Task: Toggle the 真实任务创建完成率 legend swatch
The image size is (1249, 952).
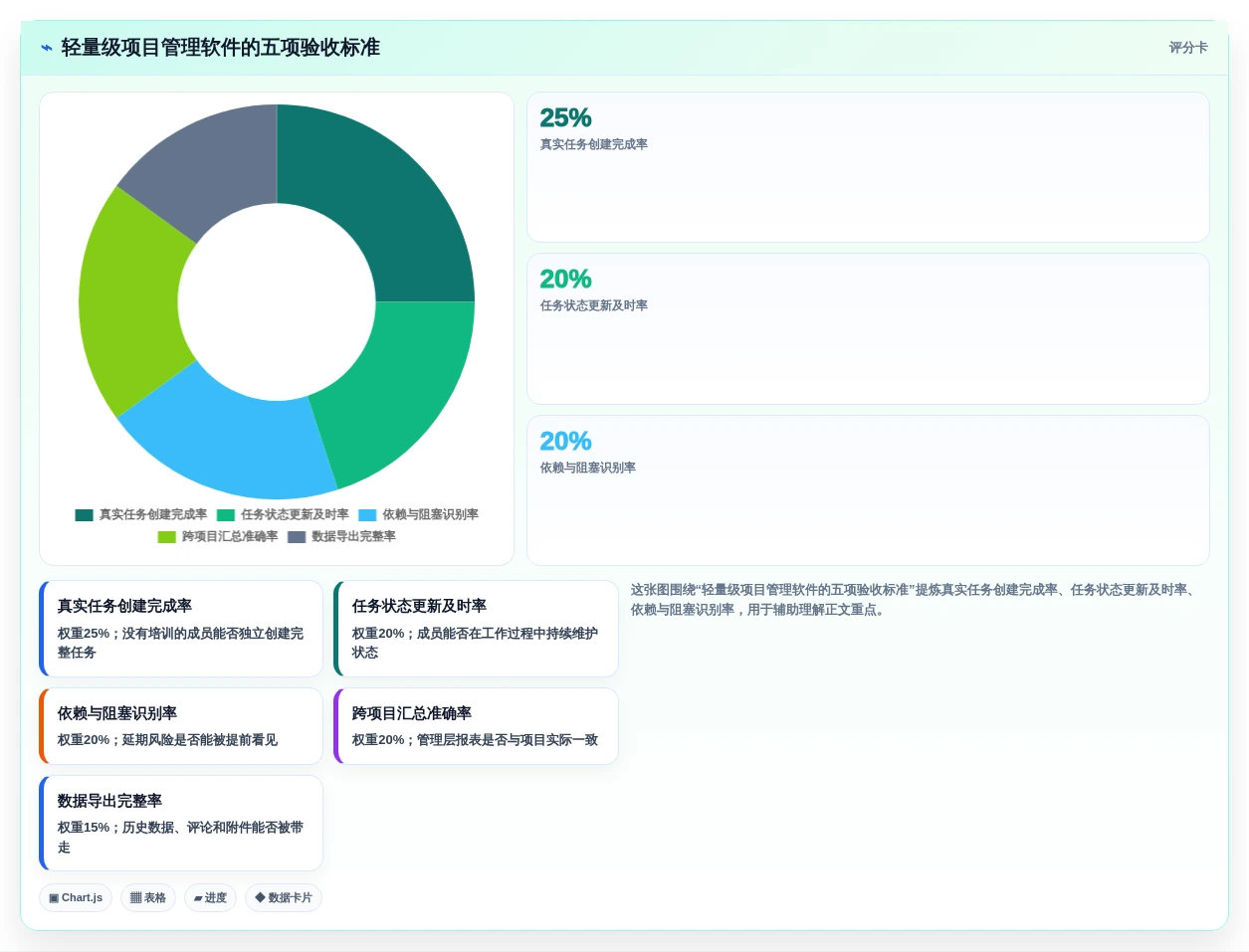Action: [84, 515]
